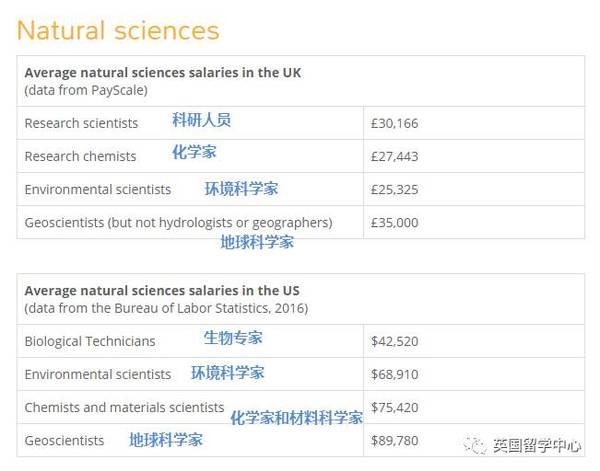Select the Research scientists row label
This screenshot has height=471, width=600.
[81, 123]
